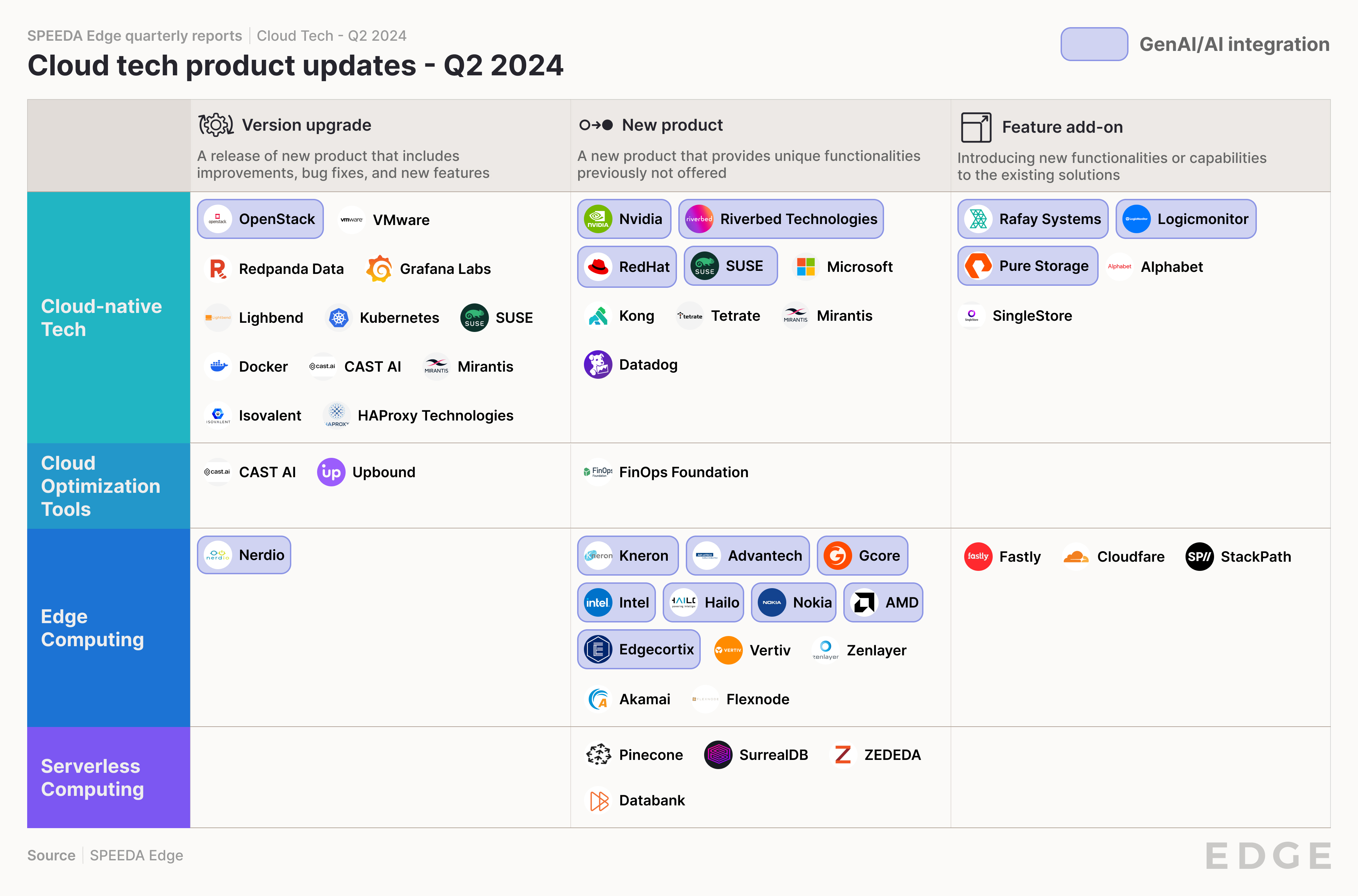Viewport: 1358px width, 896px height.
Task: Select the Cloud Optimization Tools row header
Action: tap(109, 486)
